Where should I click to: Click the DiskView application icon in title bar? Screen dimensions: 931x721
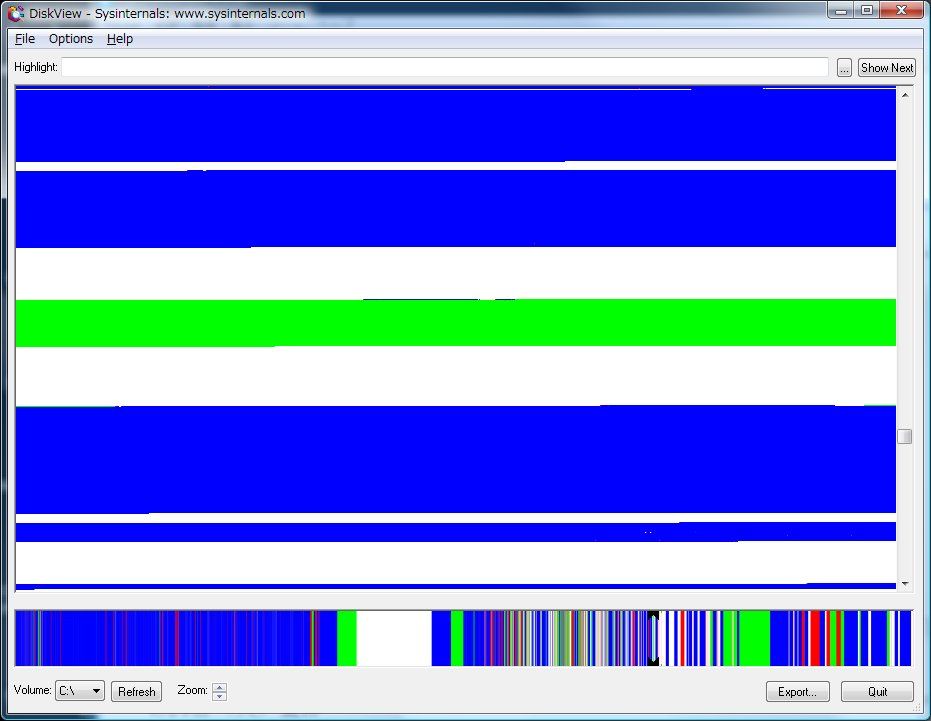pos(16,12)
